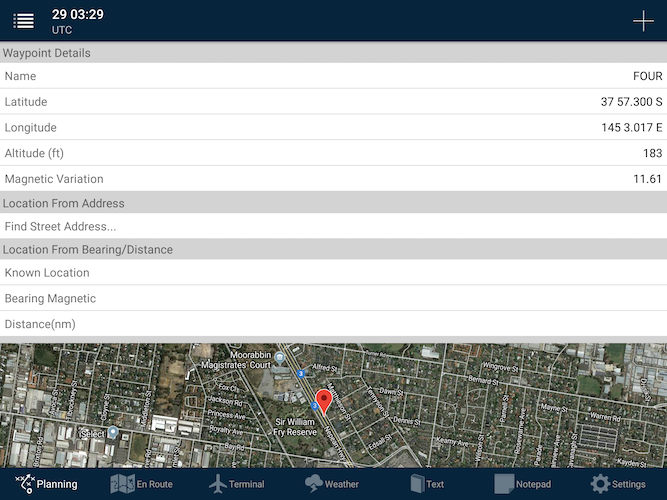Click the Moorabbin Magistrates' Court map marker

279,357
